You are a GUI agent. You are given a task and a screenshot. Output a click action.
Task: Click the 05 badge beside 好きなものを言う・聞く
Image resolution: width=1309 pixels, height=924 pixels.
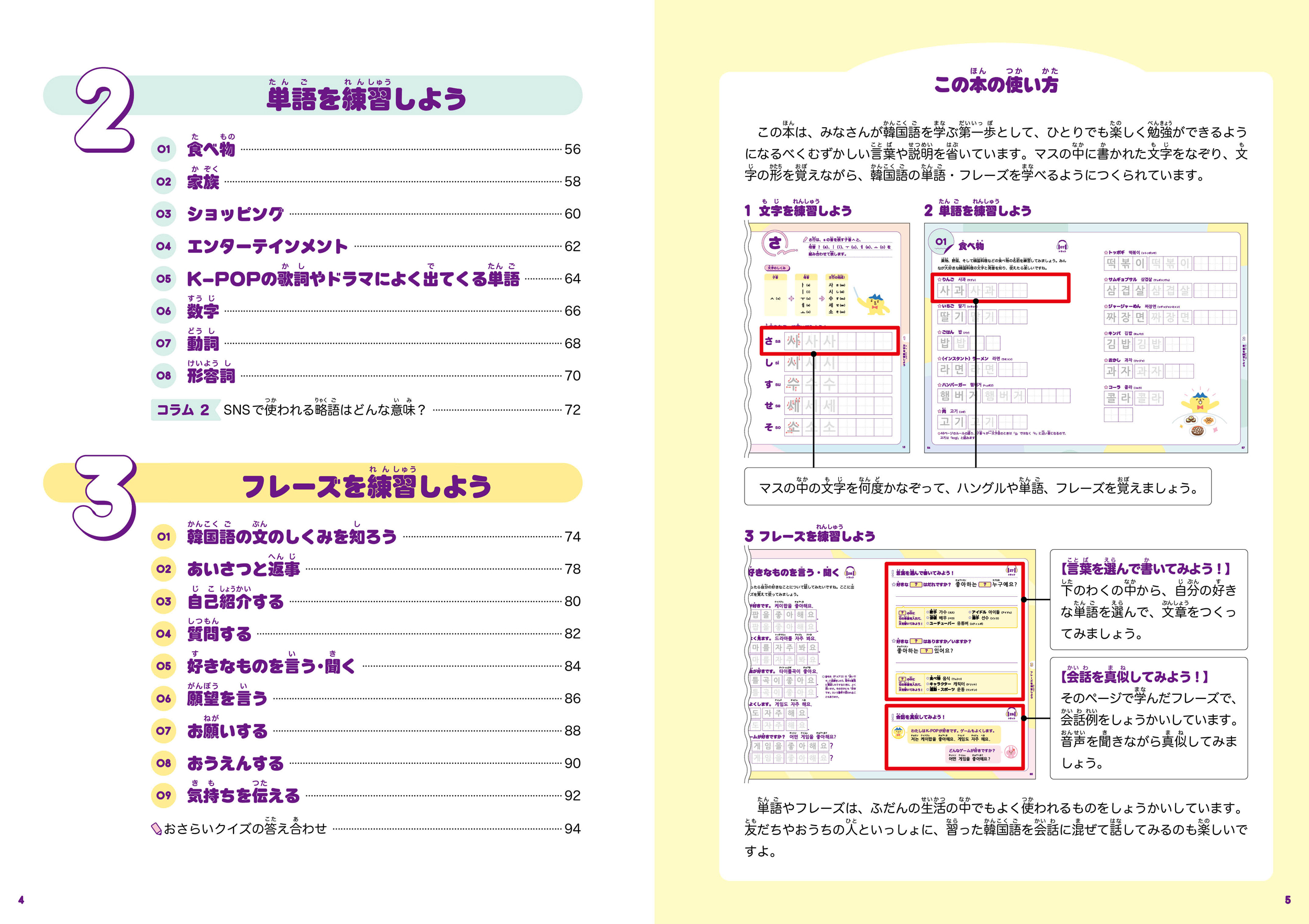click(163, 666)
